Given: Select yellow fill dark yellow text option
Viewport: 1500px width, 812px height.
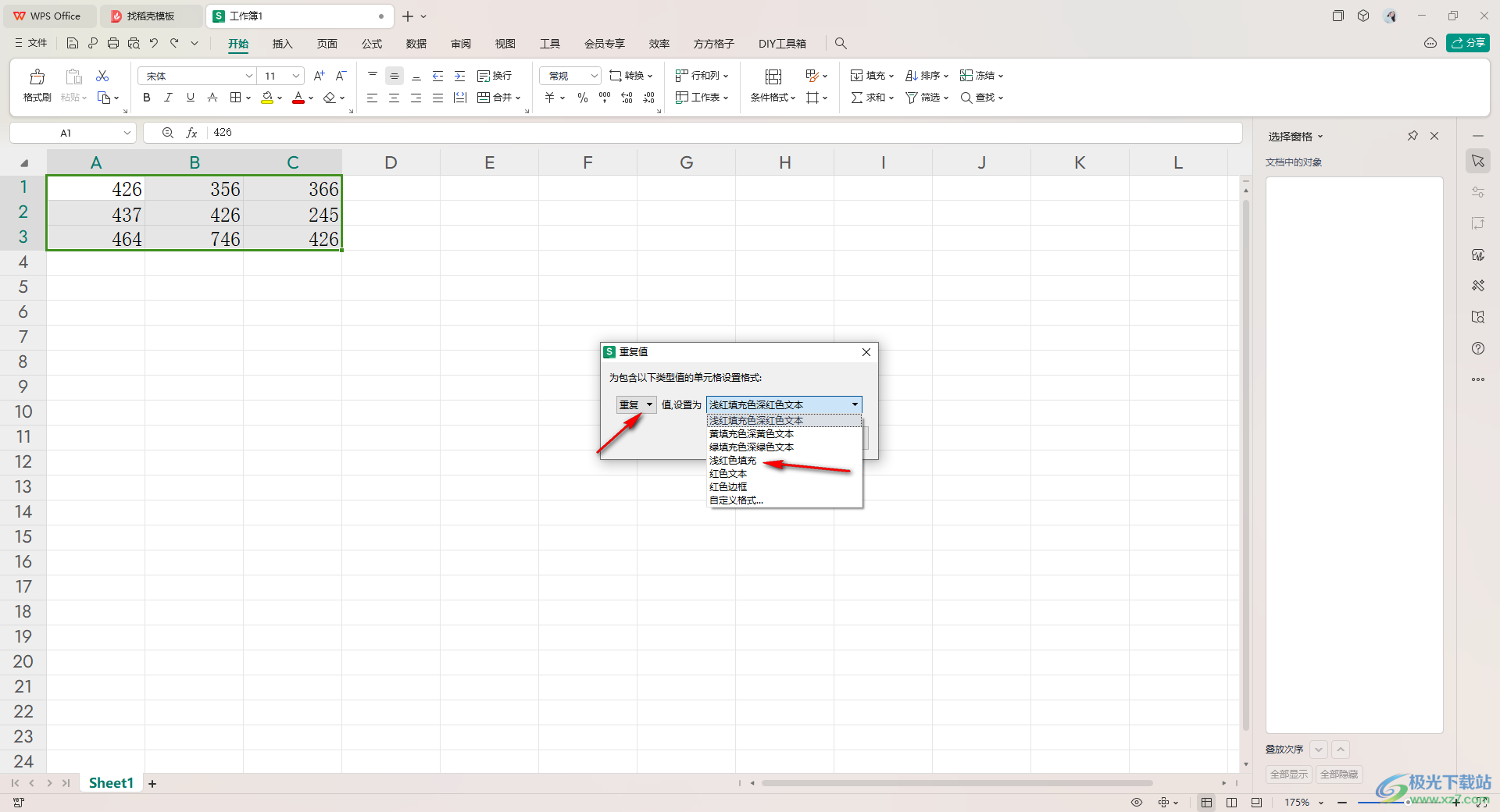Looking at the screenshot, I should click(x=752, y=434).
